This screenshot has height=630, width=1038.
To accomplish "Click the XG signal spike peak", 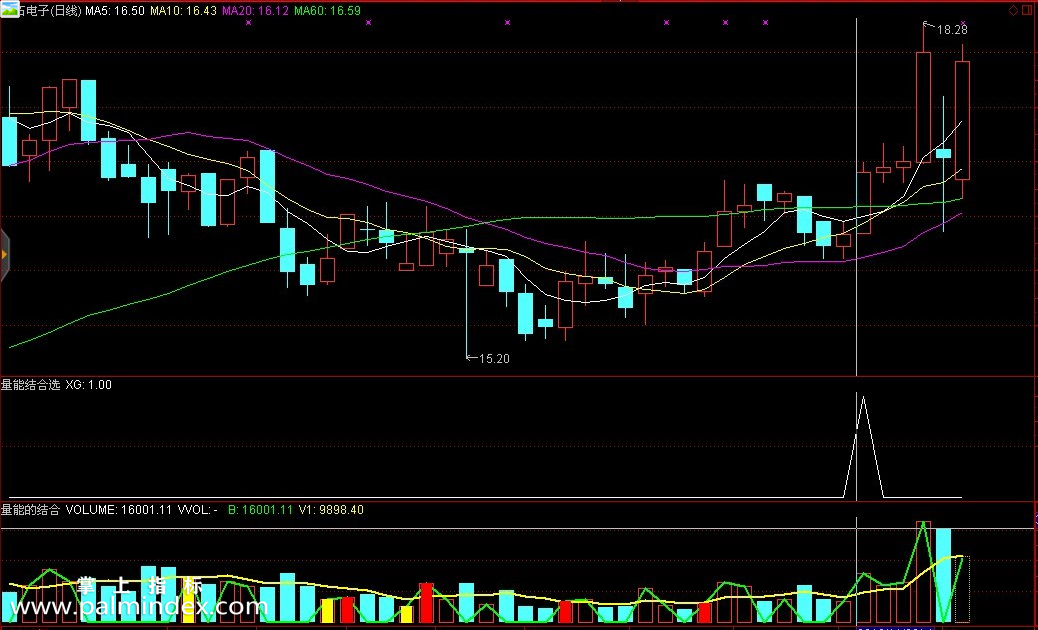I will [863, 396].
